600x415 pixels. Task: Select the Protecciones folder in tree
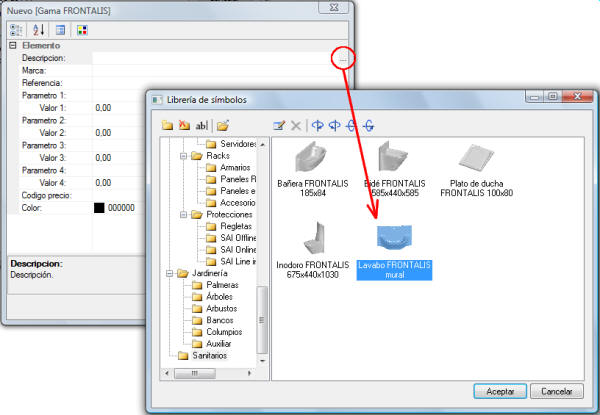coord(222,215)
